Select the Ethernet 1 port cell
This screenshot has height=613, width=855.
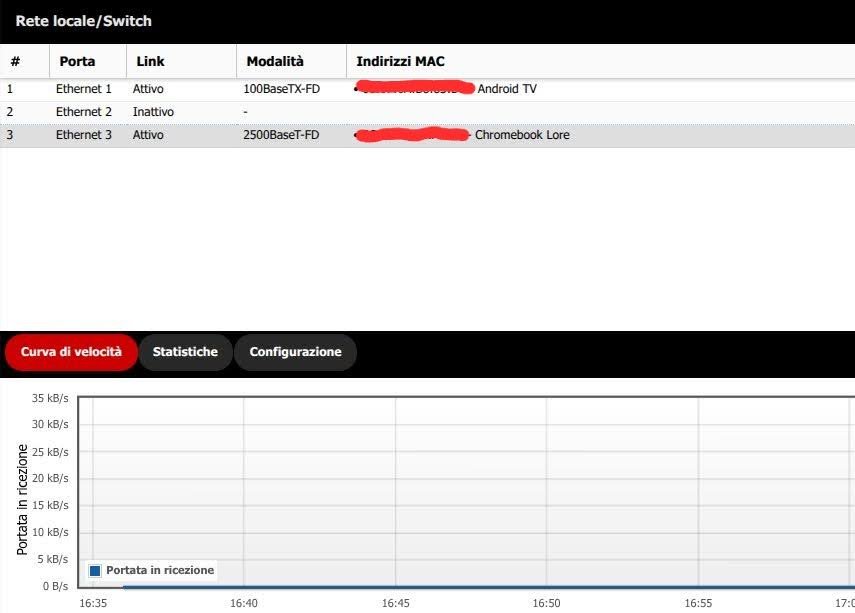[x=83, y=89]
